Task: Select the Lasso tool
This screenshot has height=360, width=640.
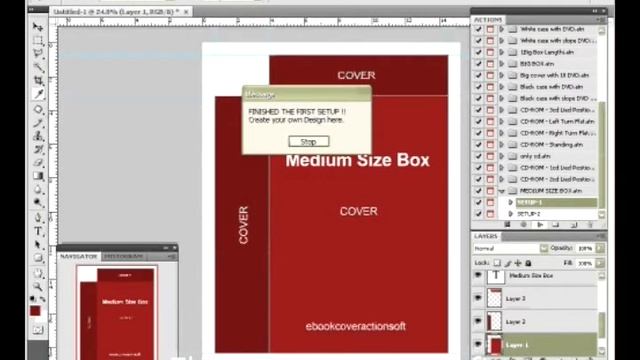Action: pyautogui.click(x=38, y=53)
